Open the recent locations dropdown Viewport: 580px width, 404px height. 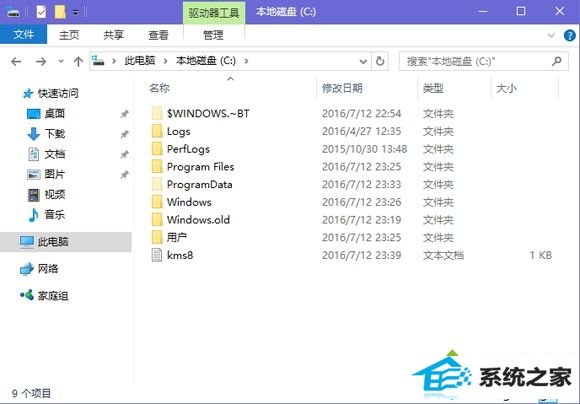pyautogui.click(x=61, y=61)
